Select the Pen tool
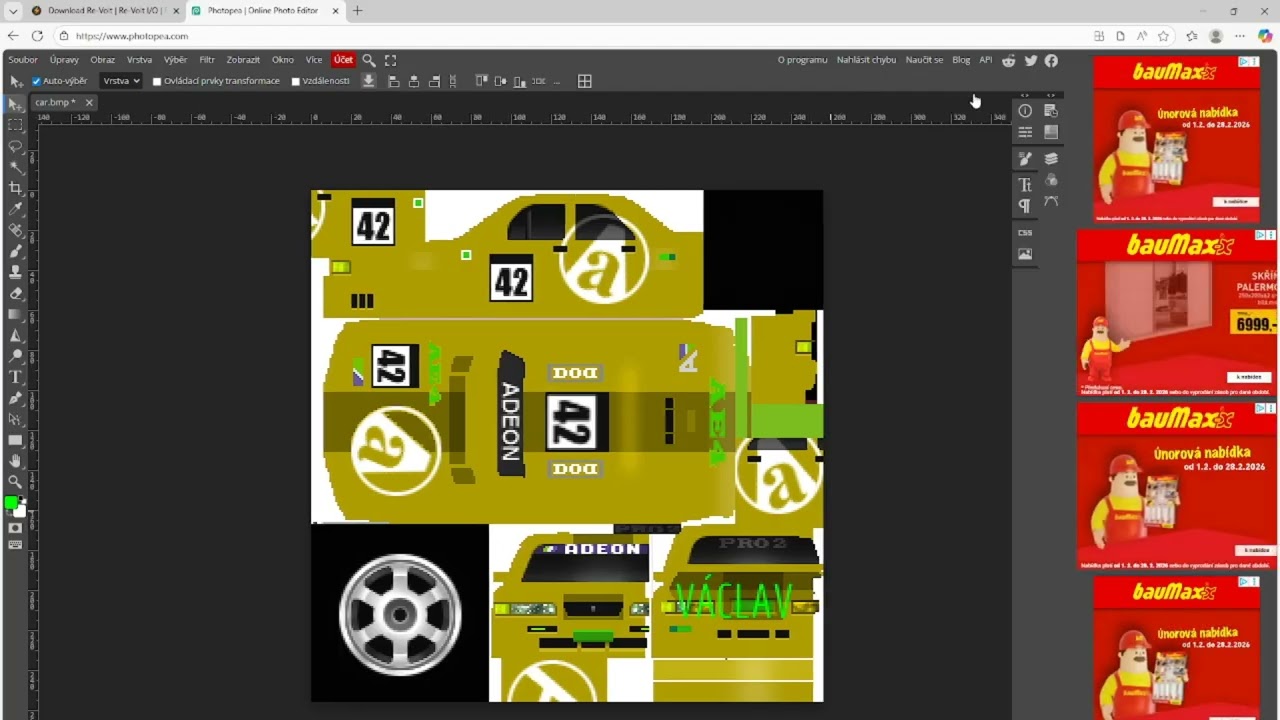The height and width of the screenshot is (720, 1280). (x=15, y=398)
